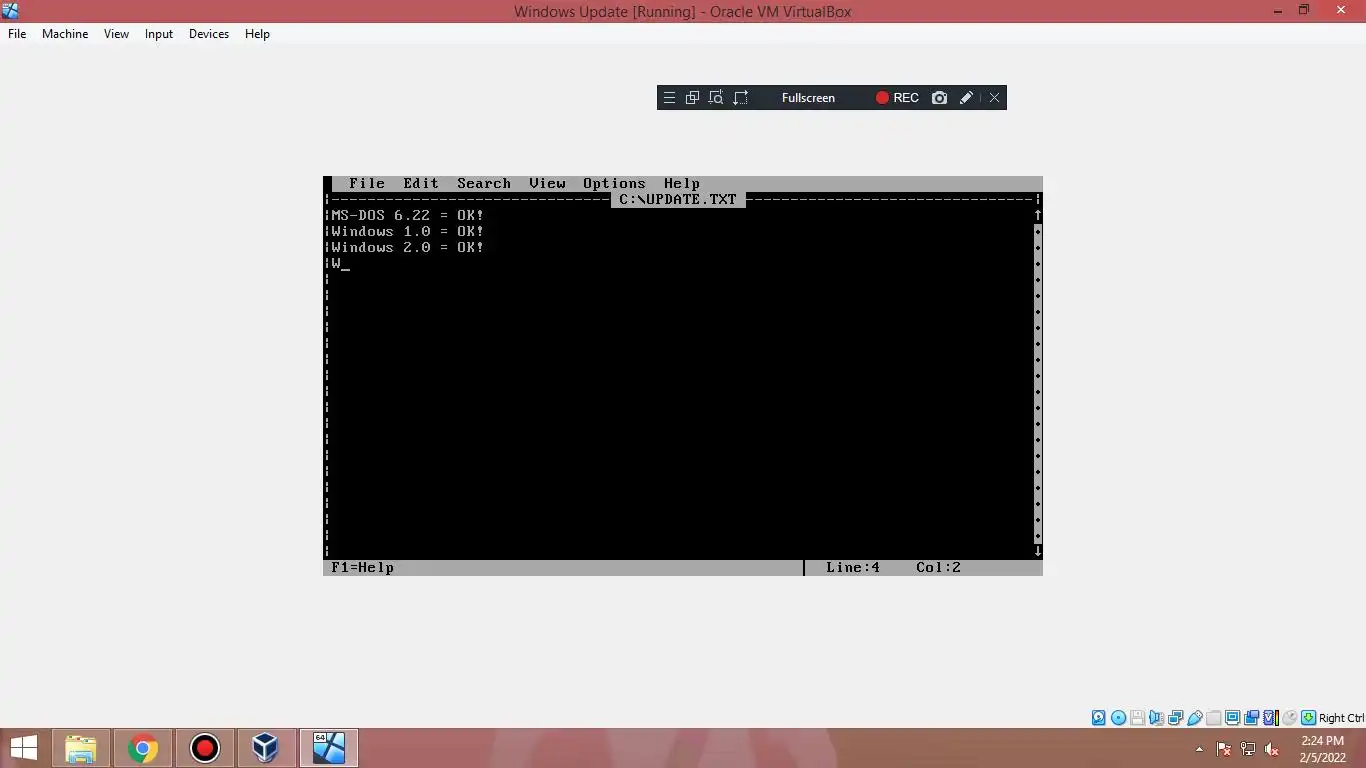The image size is (1366, 768).
Task: Click the scroll up arrow in editor
Action: coord(1038,215)
